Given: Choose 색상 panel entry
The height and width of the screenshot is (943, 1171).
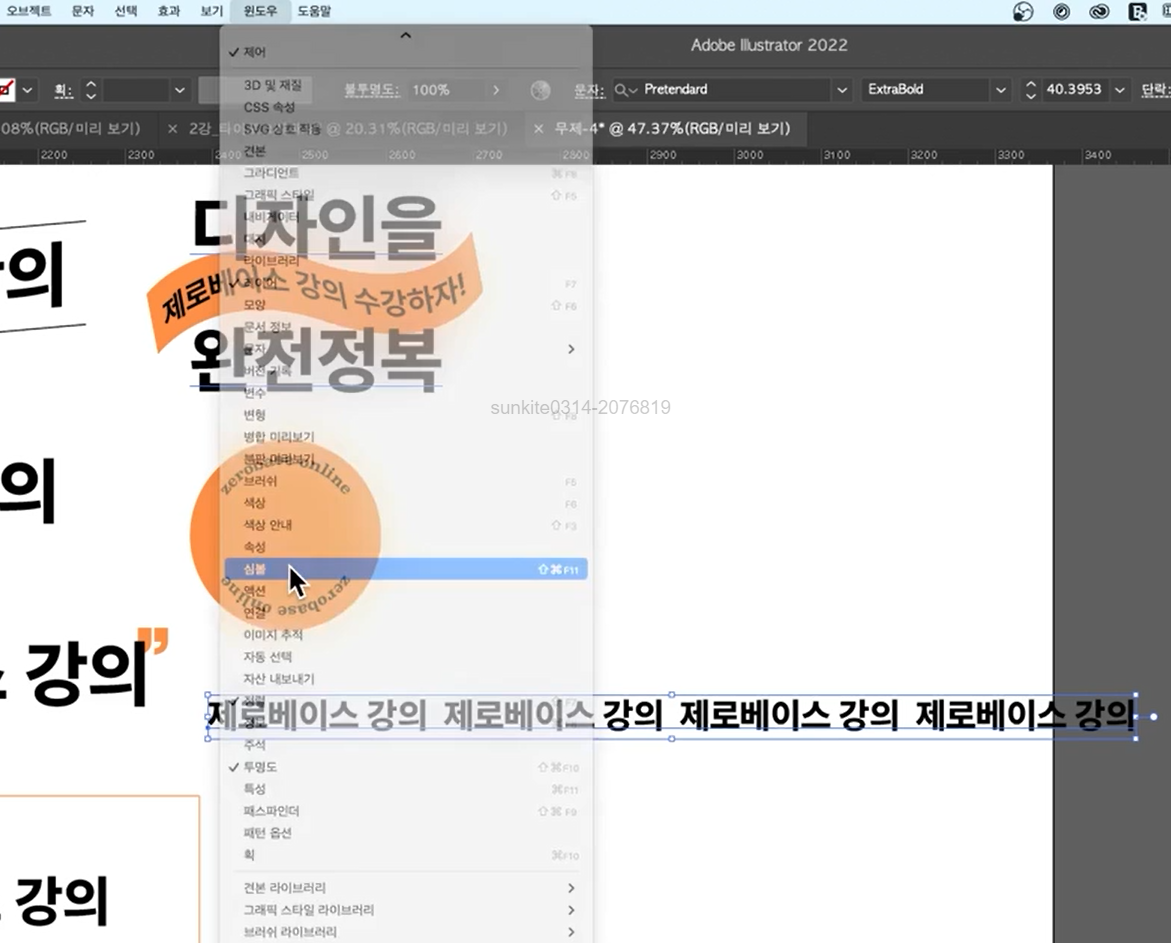Looking at the screenshot, I should point(406,503).
